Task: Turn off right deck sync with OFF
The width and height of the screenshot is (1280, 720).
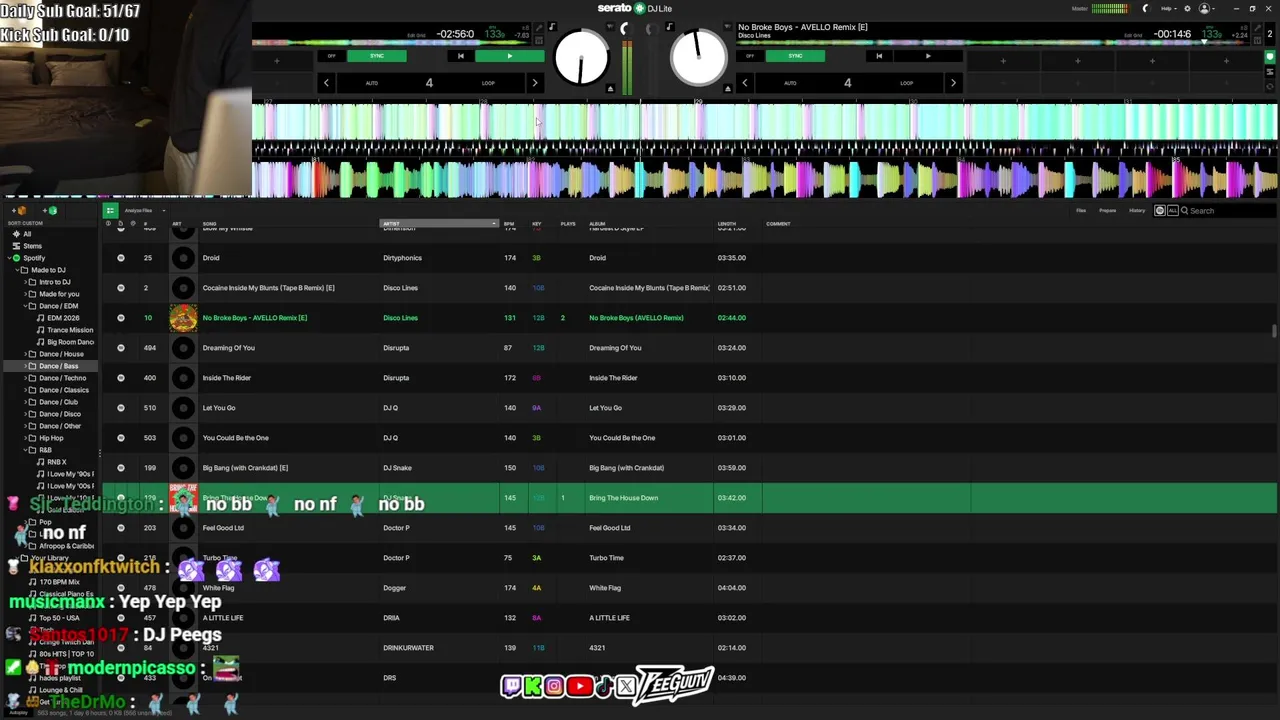Action: tap(750, 56)
